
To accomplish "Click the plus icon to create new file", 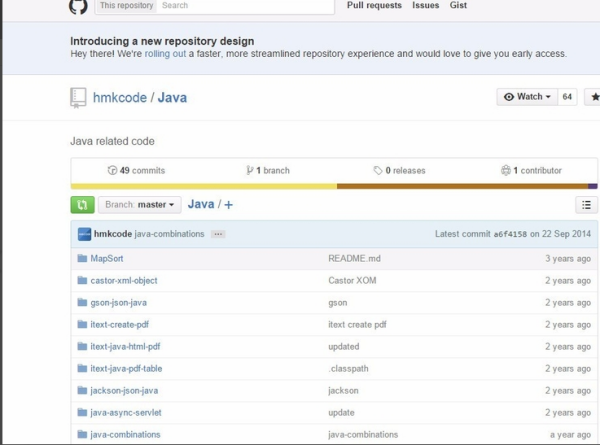I will (x=229, y=205).
